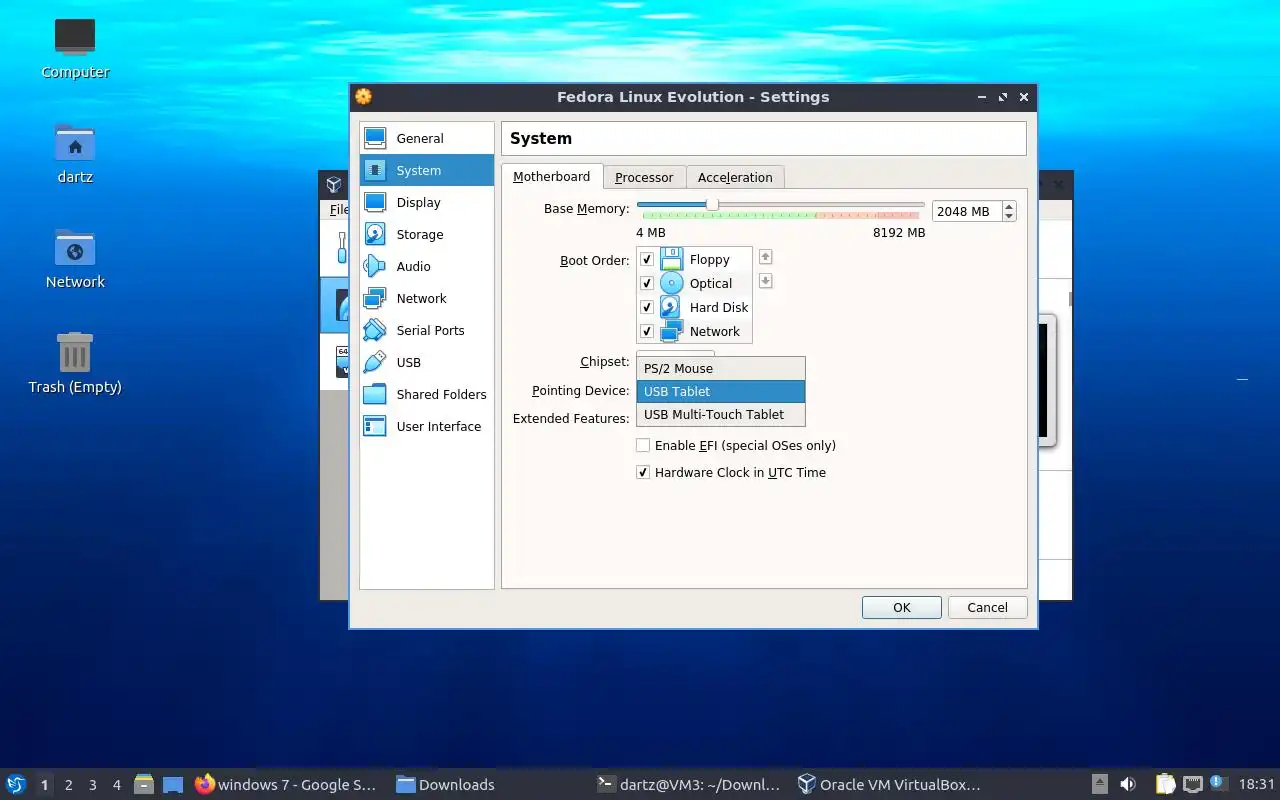Select the System category in sidebar
Image resolution: width=1280 pixels, height=800 pixels.
(427, 170)
